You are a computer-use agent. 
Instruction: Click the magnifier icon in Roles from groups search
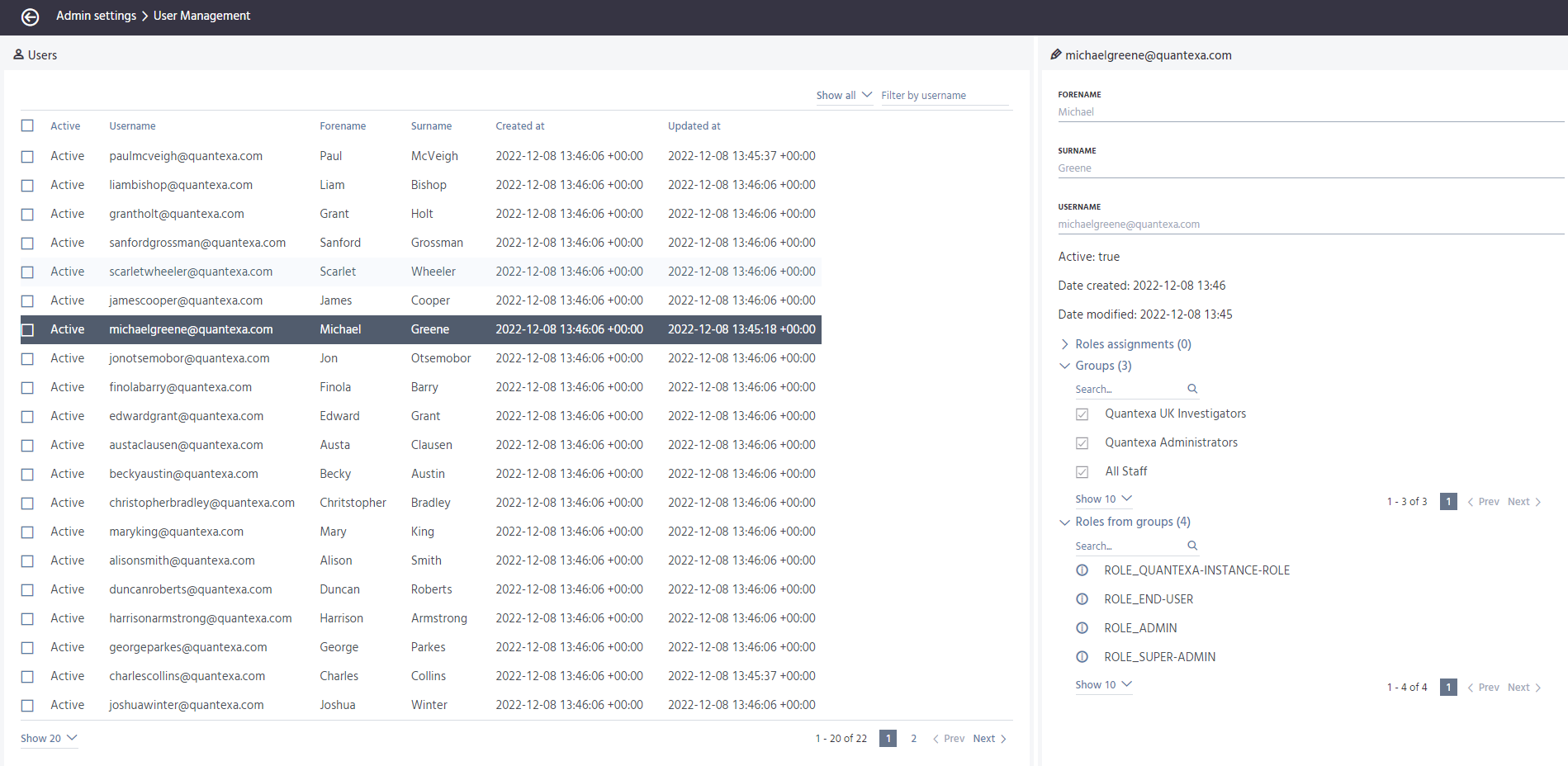[1192, 545]
